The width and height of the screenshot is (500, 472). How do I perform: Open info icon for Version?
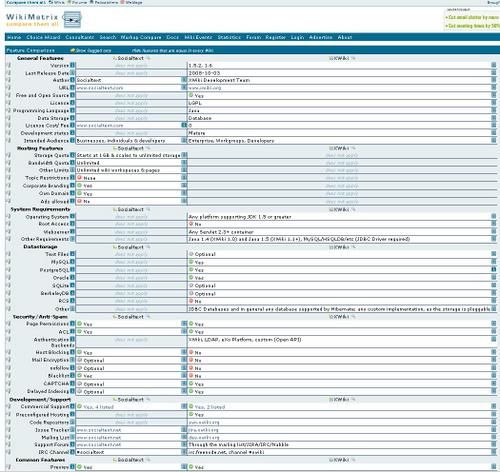72,65
